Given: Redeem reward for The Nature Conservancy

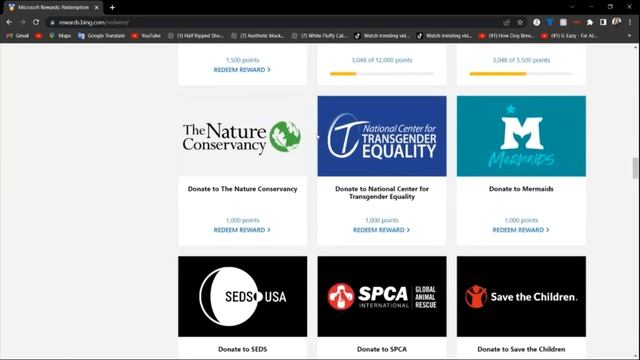Looking at the screenshot, I should tap(242, 230).
